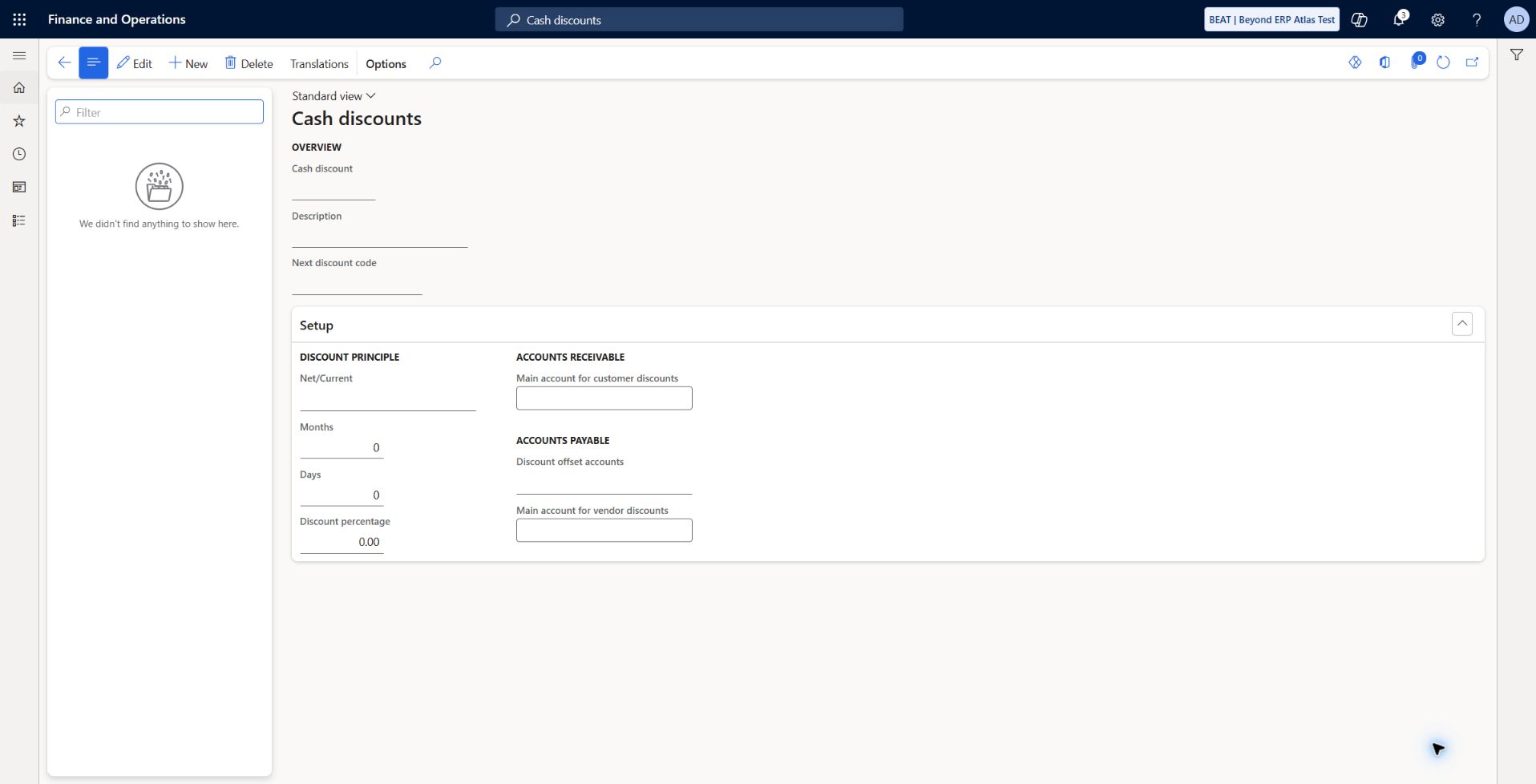Screen dimensions: 1536x784
Task: Show the filter pane funnel icon
Action: [1517, 55]
